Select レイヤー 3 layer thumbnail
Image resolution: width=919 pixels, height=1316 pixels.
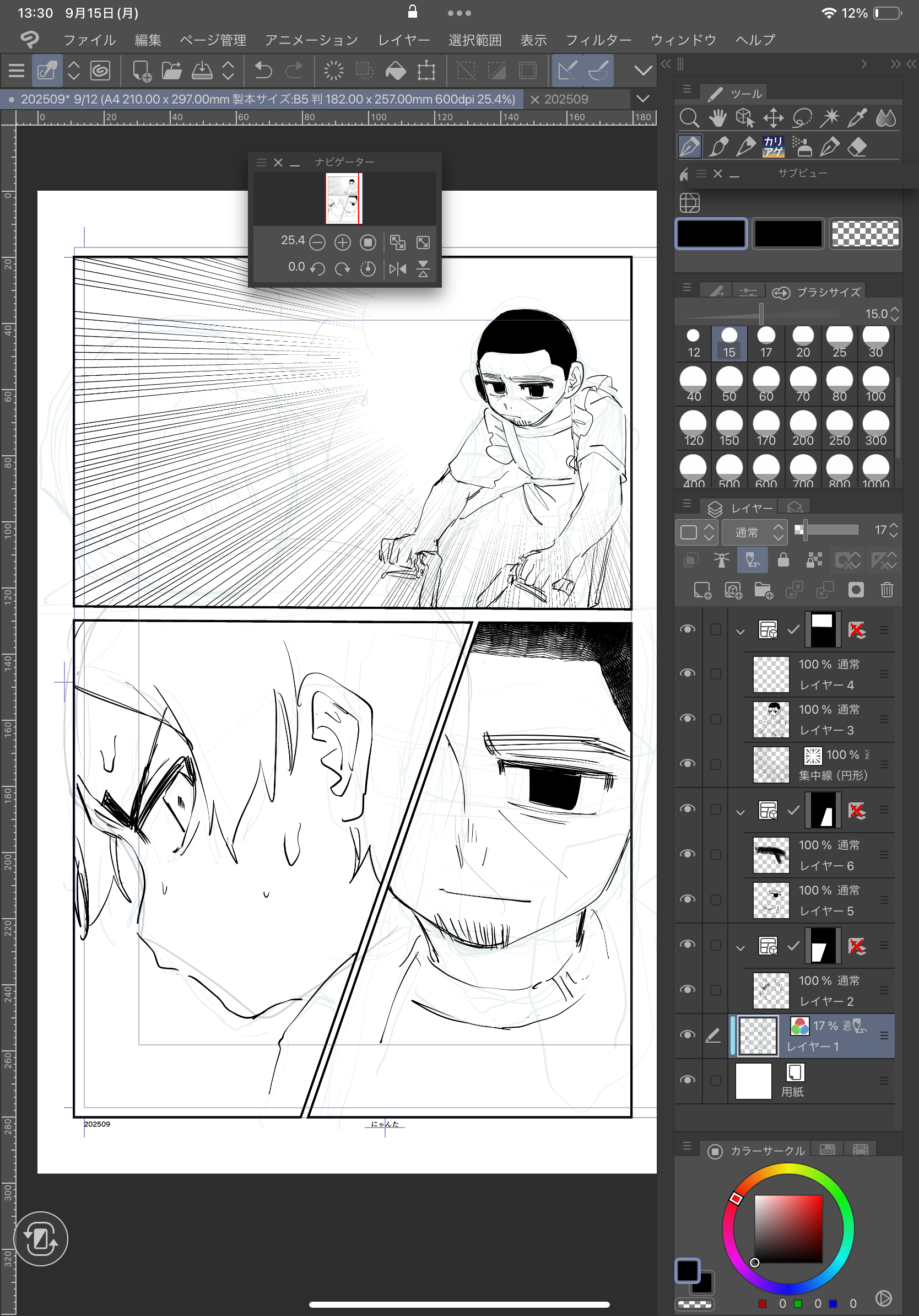coord(771,719)
